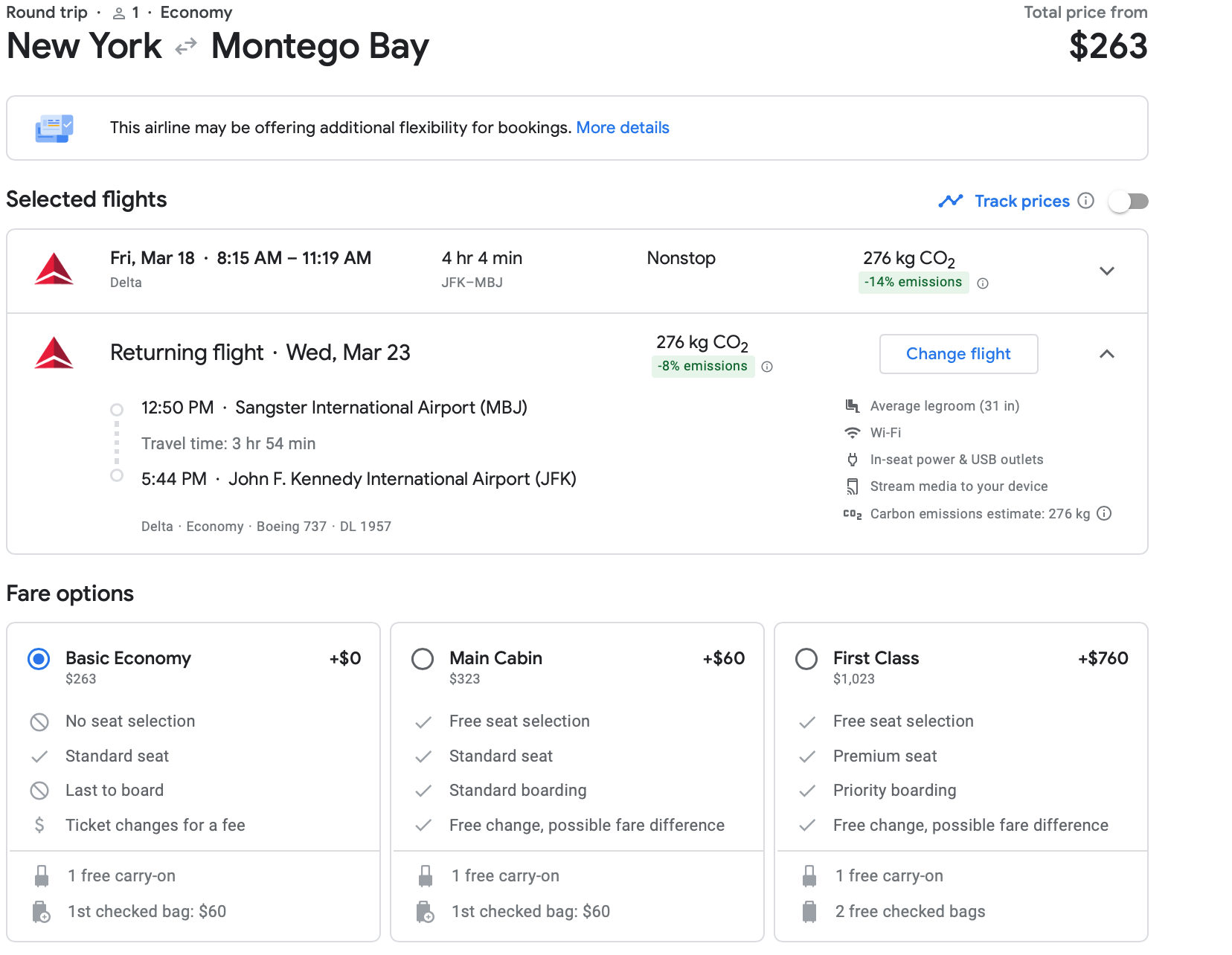The width and height of the screenshot is (1232, 955).
Task: Click the First Class +$760 price
Action: point(1103,658)
